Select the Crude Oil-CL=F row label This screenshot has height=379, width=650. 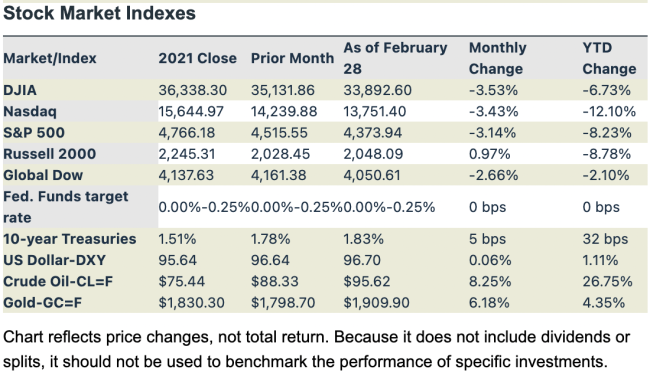tap(58, 282)
